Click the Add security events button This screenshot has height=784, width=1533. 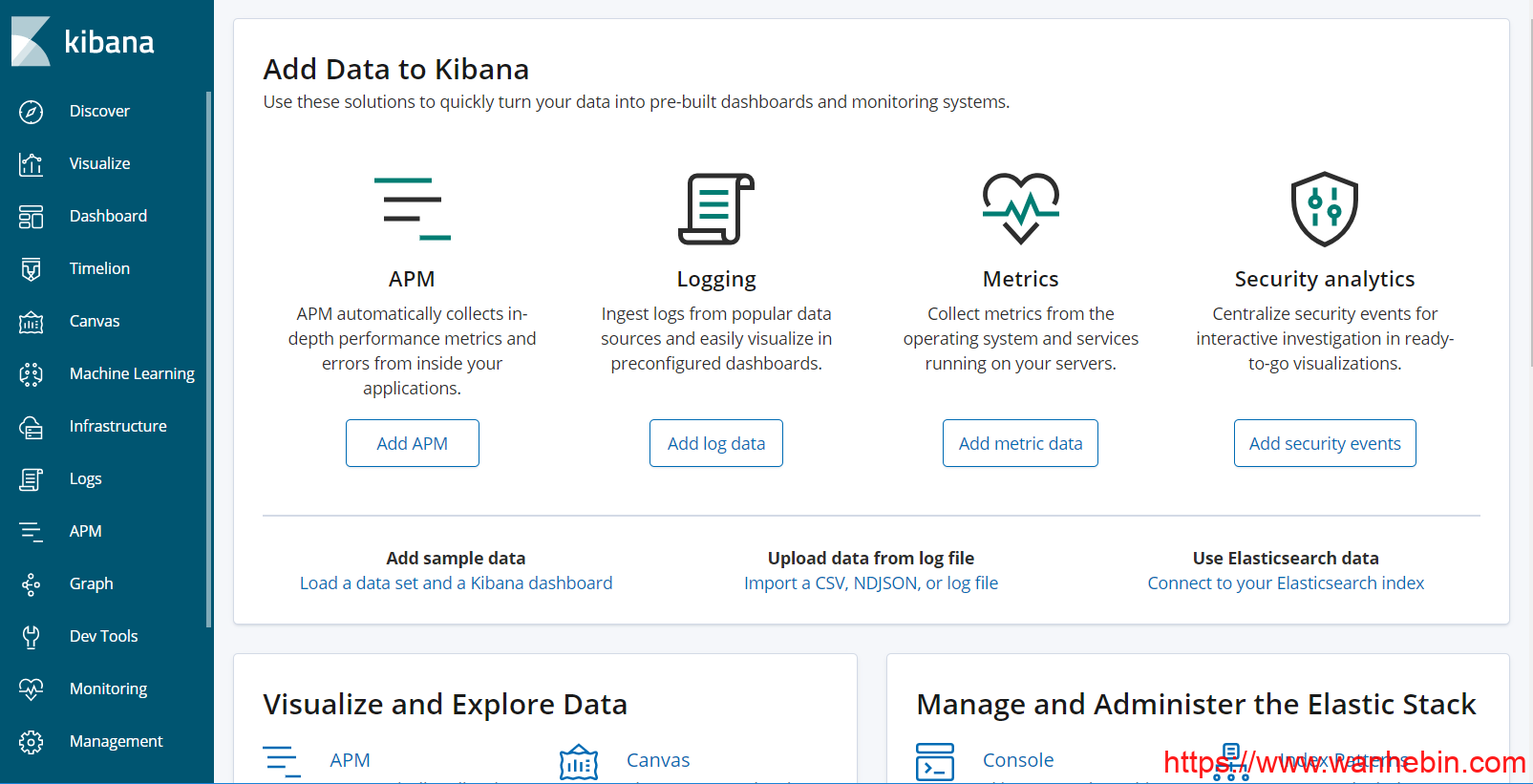pos(1325,443)
